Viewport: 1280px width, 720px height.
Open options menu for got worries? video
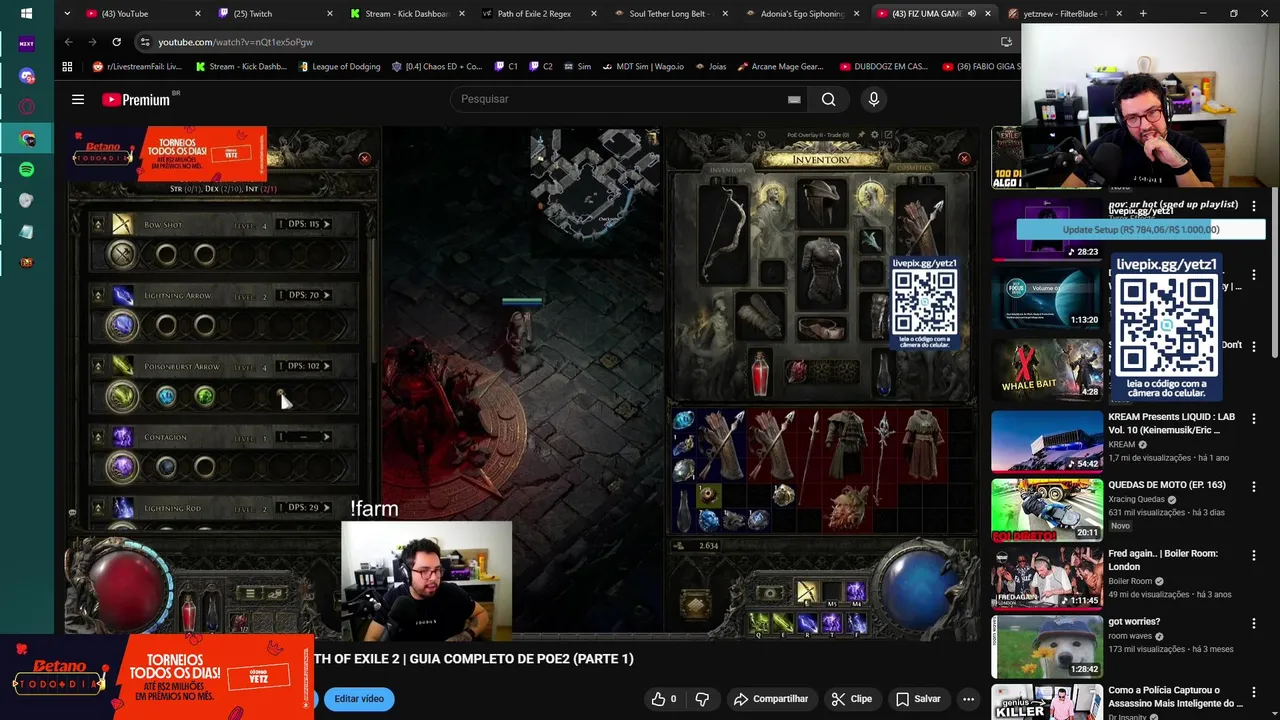coord(1253,623)
